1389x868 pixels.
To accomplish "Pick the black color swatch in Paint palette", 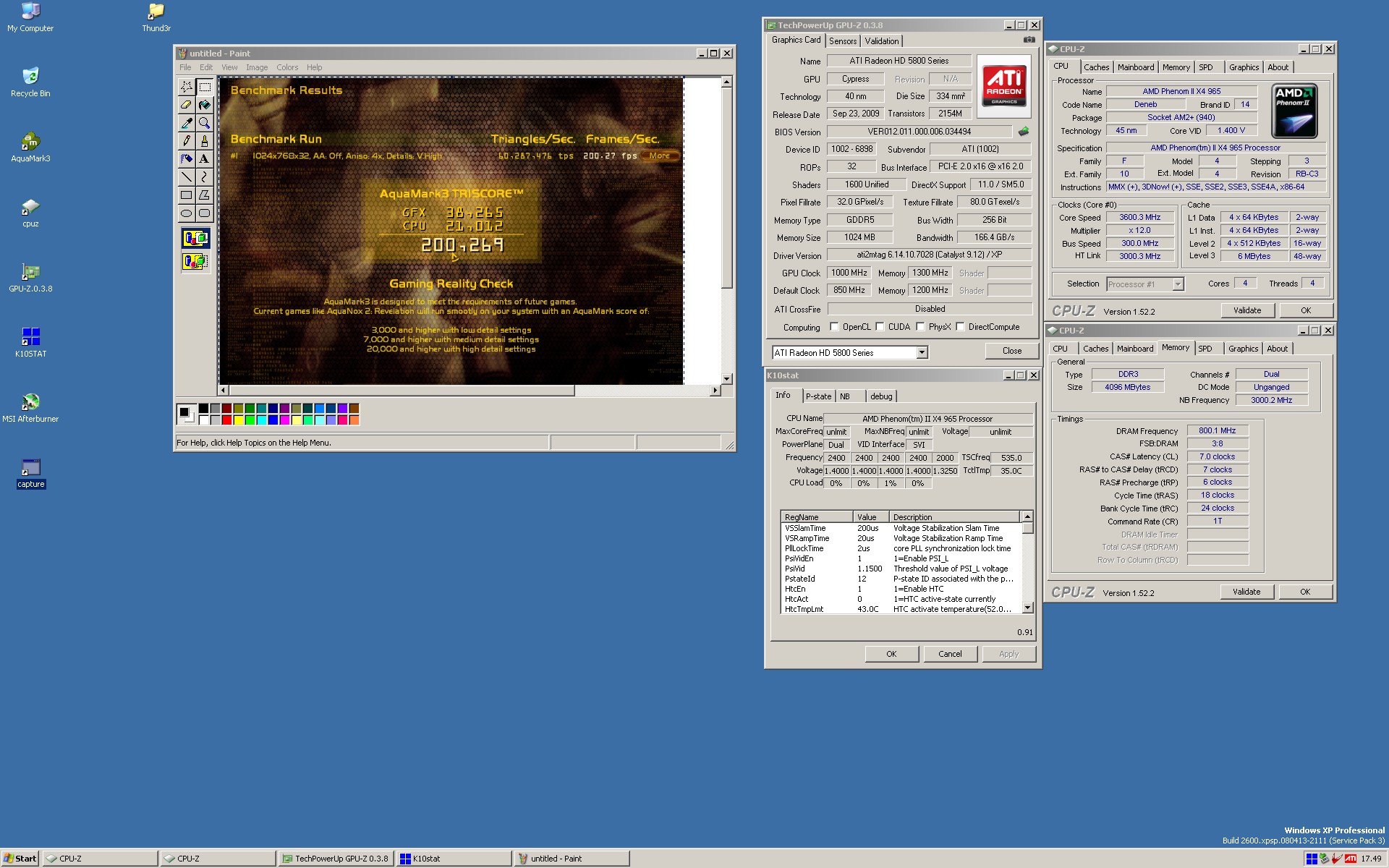I will (203, 409).
